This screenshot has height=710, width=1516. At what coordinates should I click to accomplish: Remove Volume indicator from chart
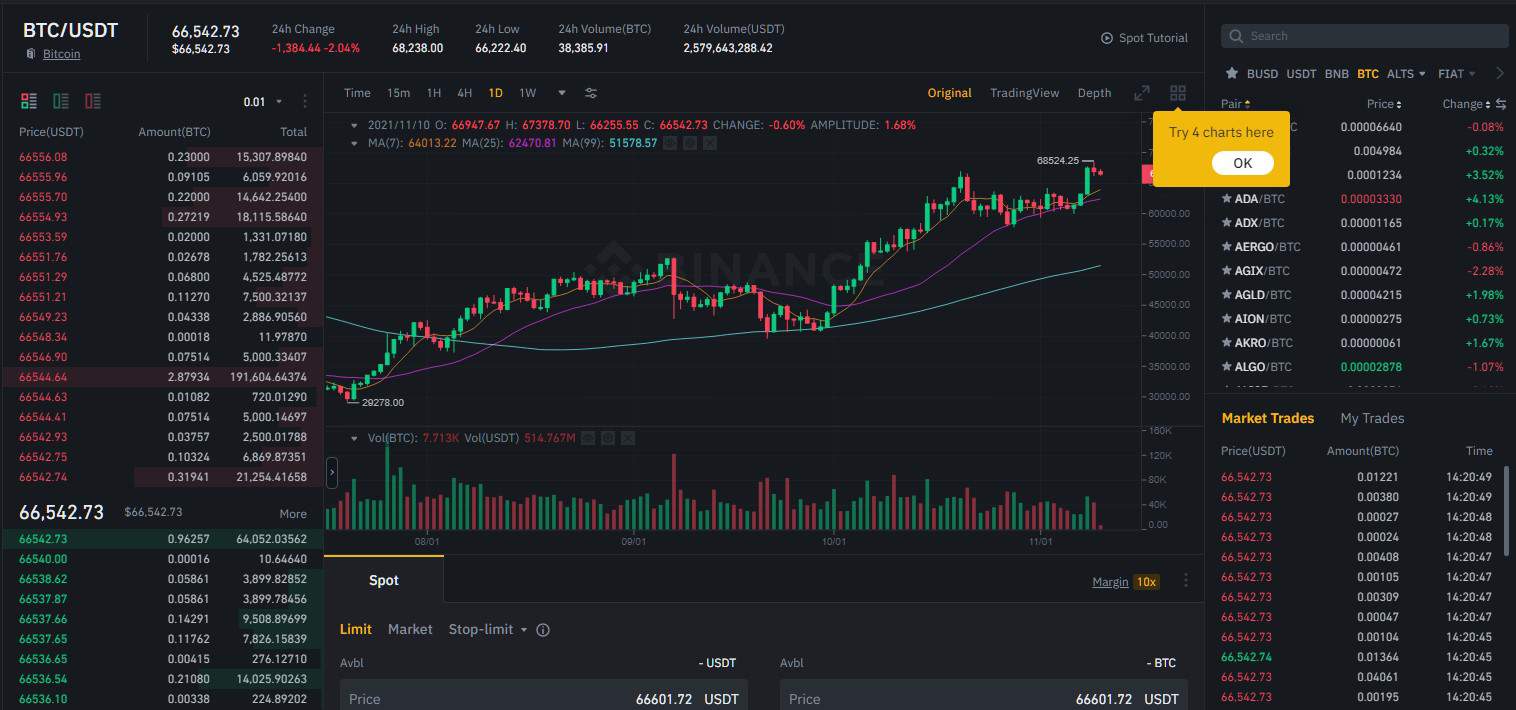click(626, 438)
